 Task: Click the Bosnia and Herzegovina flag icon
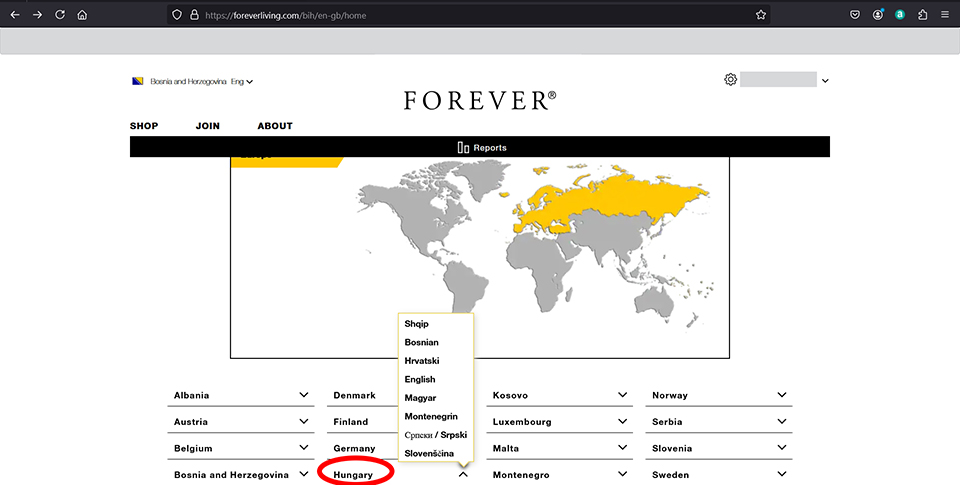(138, 81)
